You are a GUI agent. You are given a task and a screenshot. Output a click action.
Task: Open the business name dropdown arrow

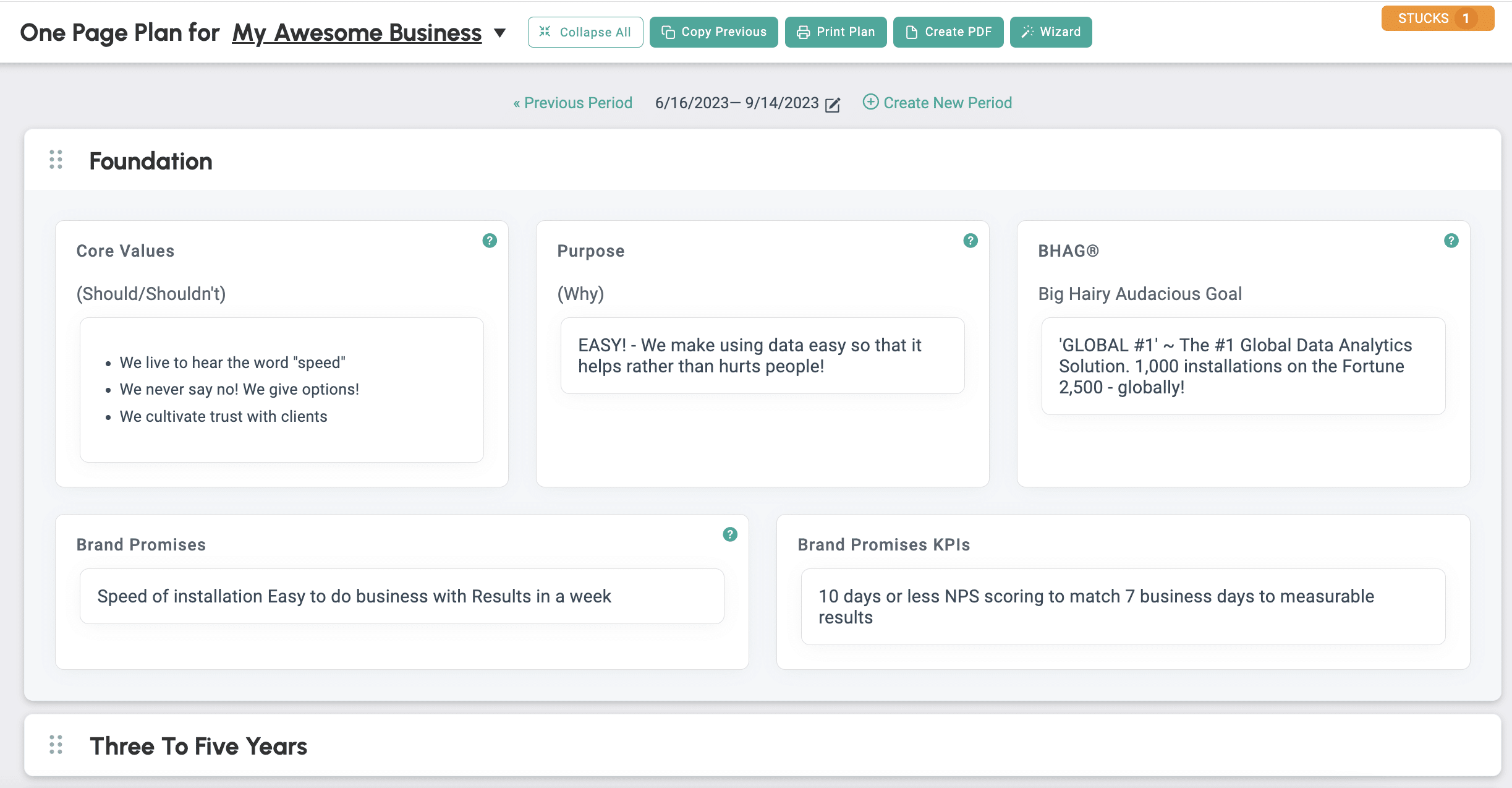point(500,33)
